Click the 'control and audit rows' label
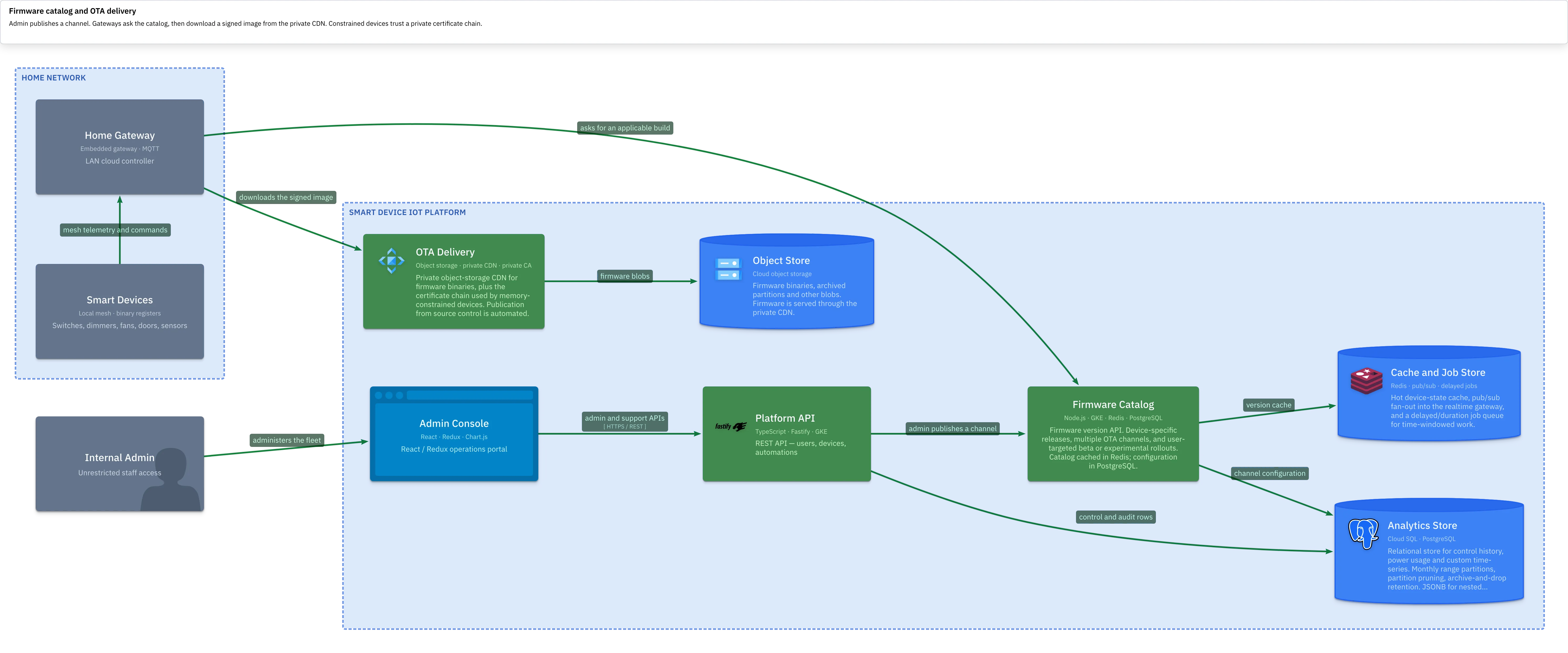This screenshot has height=653, width=1568. click(x=1116, y=517)
